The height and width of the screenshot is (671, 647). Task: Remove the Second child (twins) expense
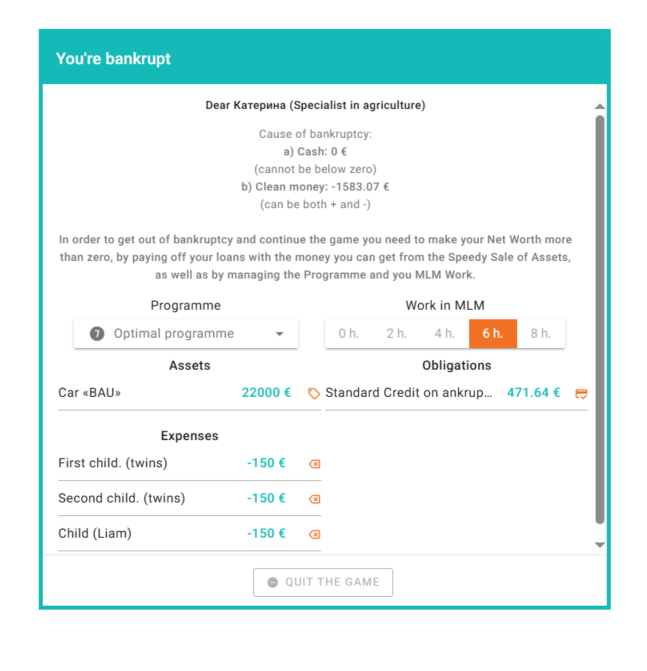314,499
